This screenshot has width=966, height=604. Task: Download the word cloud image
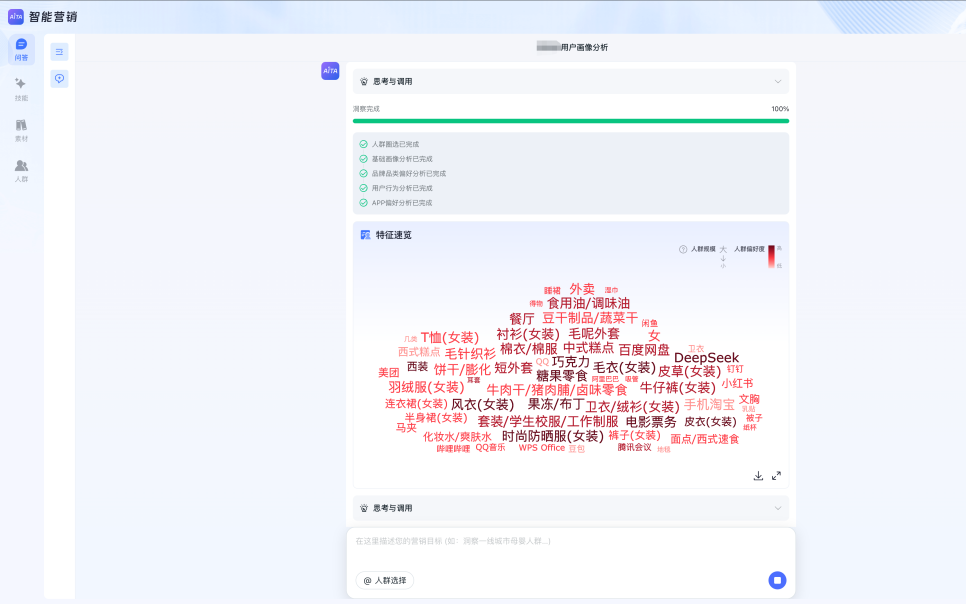(x=758, y=476)
